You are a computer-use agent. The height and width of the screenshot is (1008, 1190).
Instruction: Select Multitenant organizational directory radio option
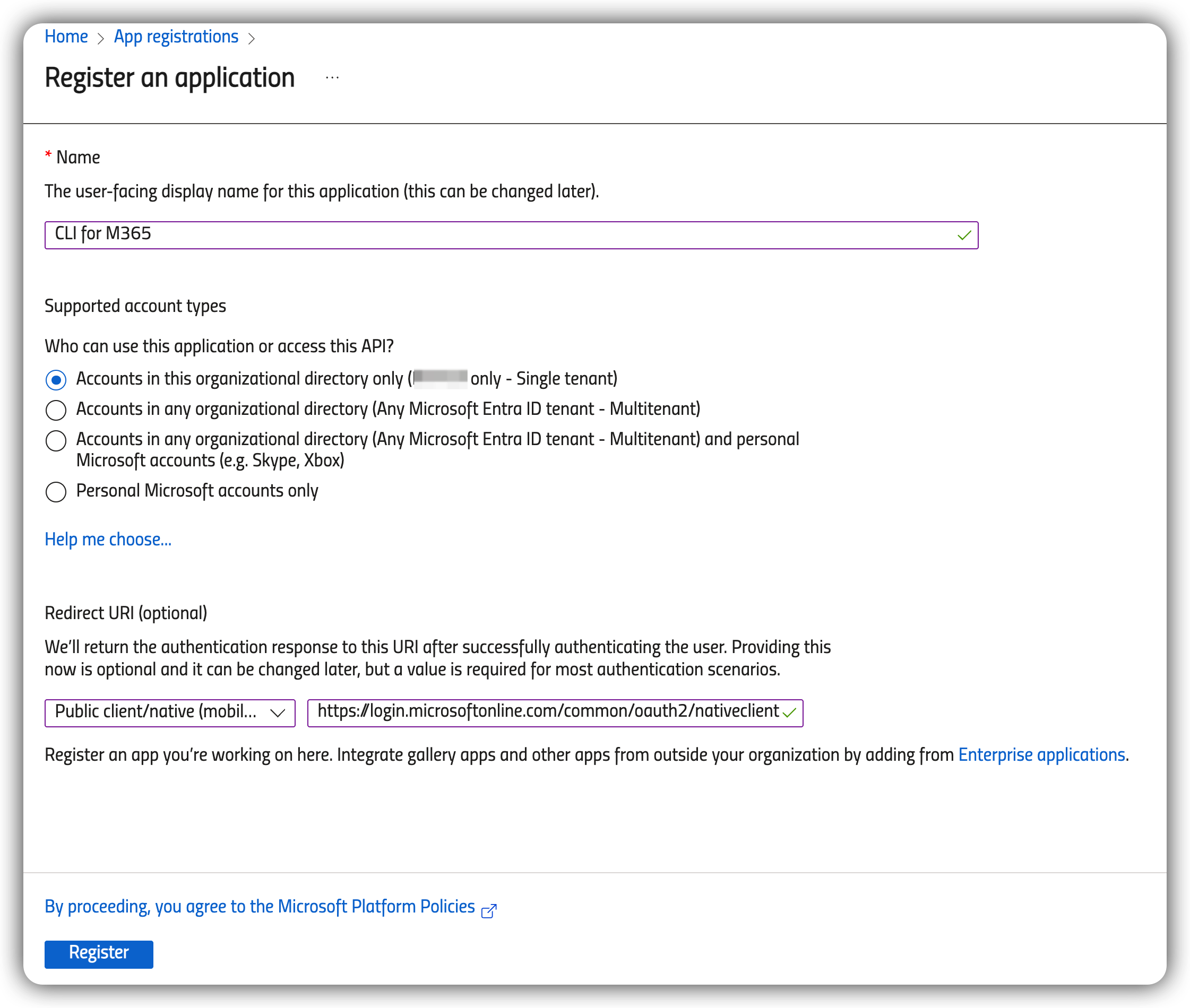[x=56, y=410]
